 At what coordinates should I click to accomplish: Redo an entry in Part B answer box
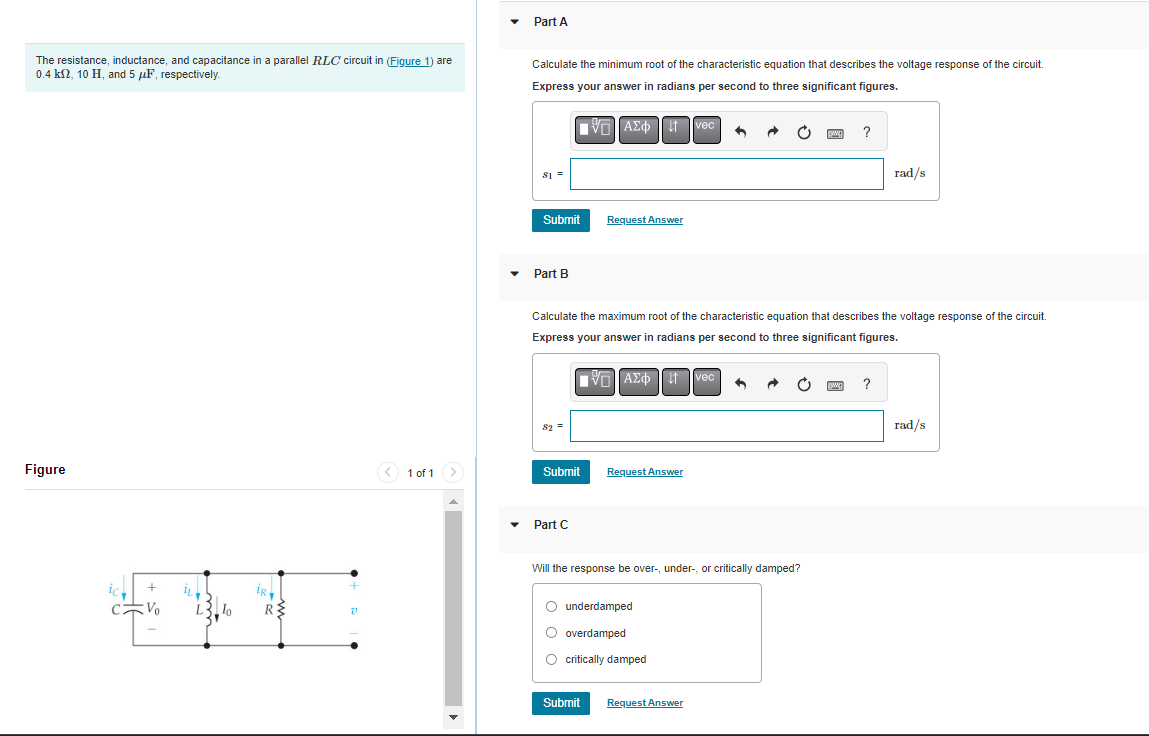click(x=772, y=383)
